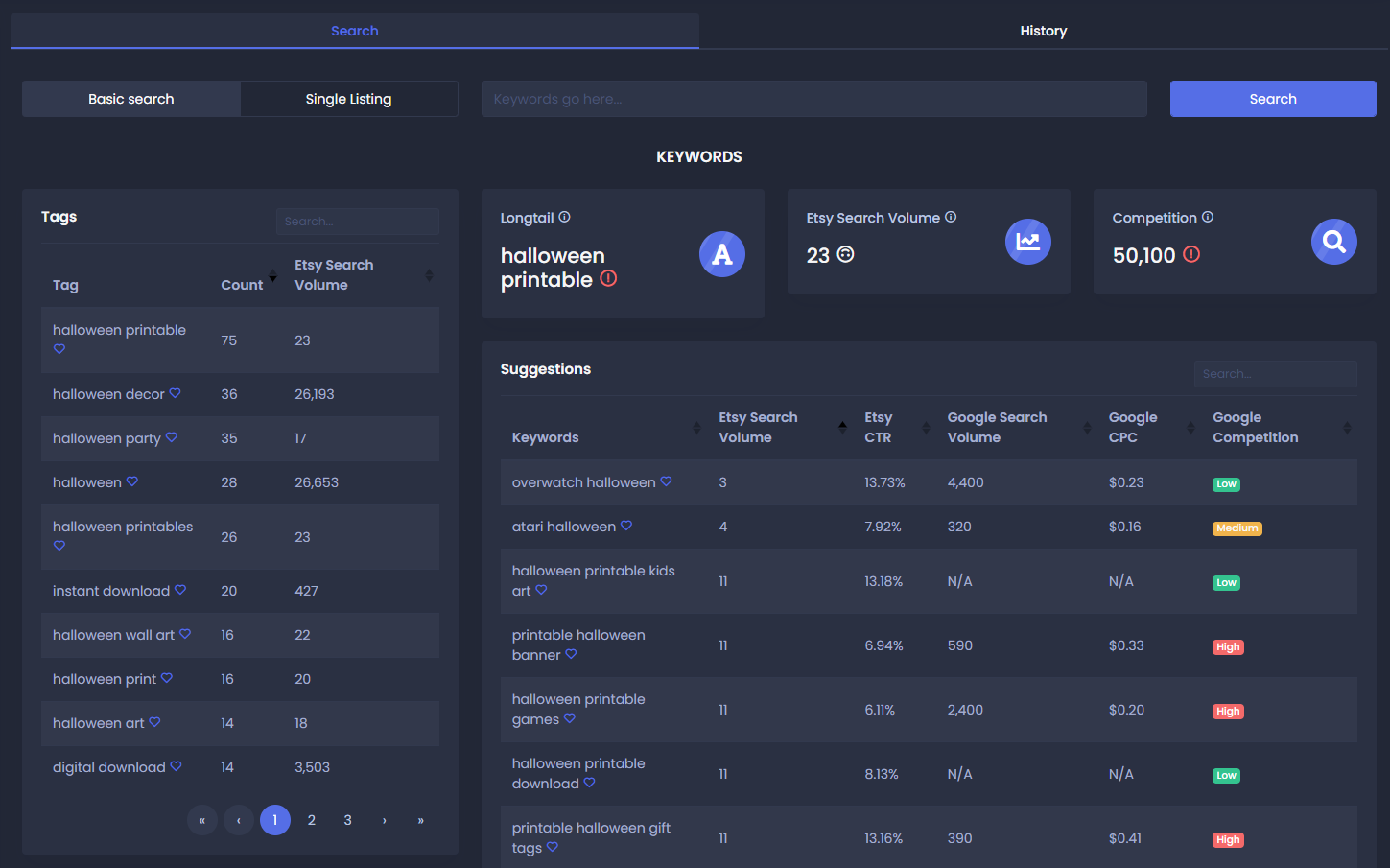The height and width of the screenshot is (868, 1390).
Task: Favorite the halloween wall art tag heart
Action: [x=185, y=634]
